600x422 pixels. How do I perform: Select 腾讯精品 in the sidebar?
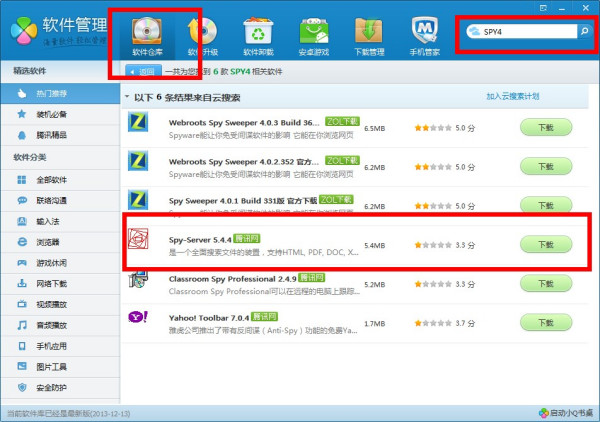coord(60,135)
